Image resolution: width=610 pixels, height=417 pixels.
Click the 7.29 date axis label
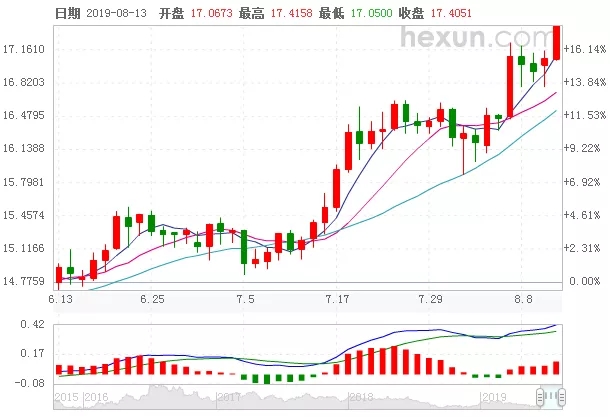(431, 300)
